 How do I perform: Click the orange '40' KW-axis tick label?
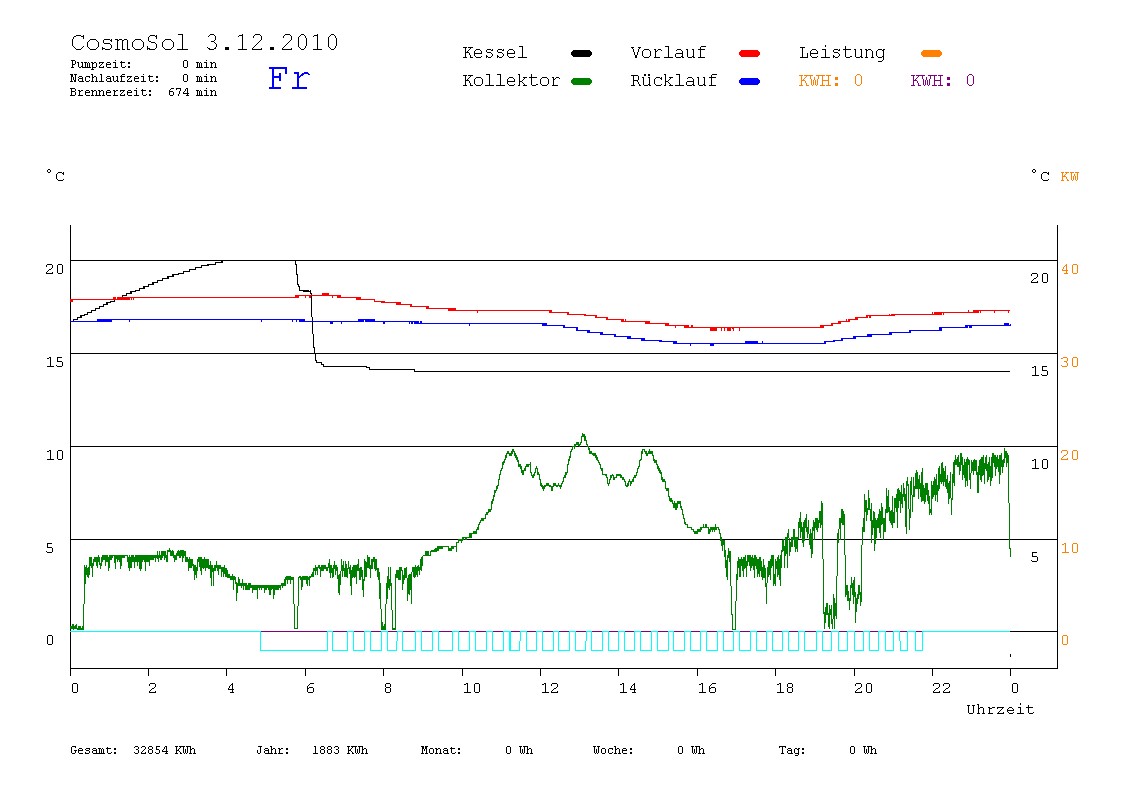[x=1070, y=269]
